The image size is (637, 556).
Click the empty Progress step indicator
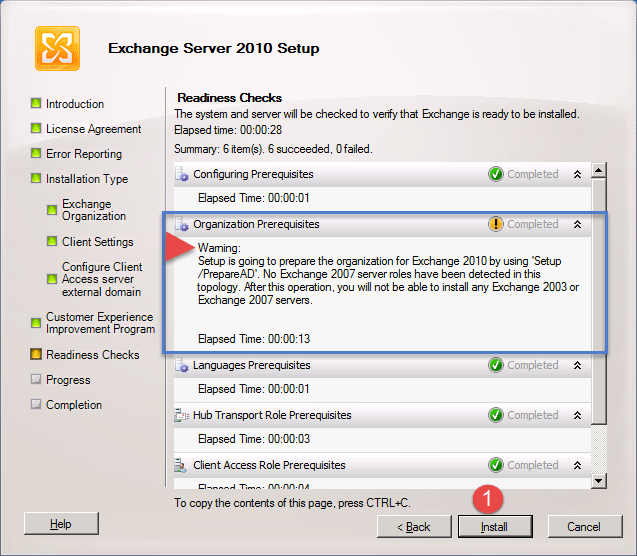click(36, 379)
